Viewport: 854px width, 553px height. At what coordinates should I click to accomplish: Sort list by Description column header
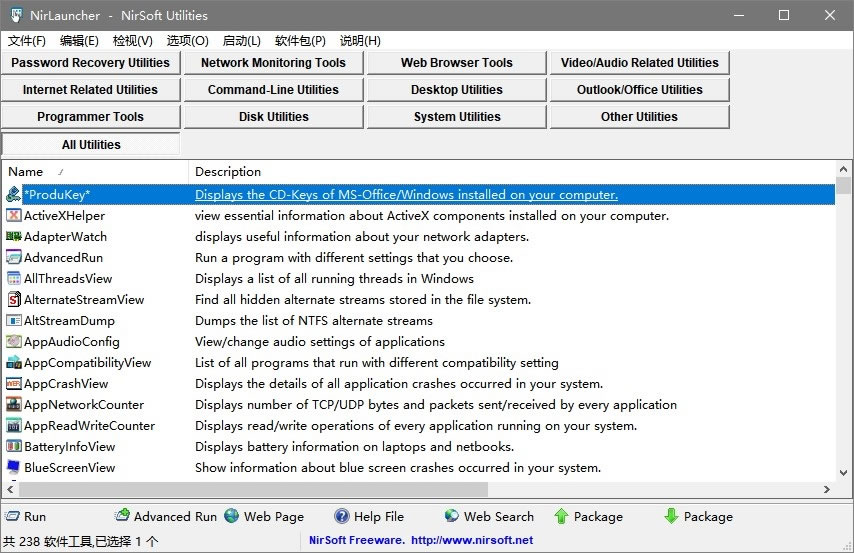[x=511, y=172]
